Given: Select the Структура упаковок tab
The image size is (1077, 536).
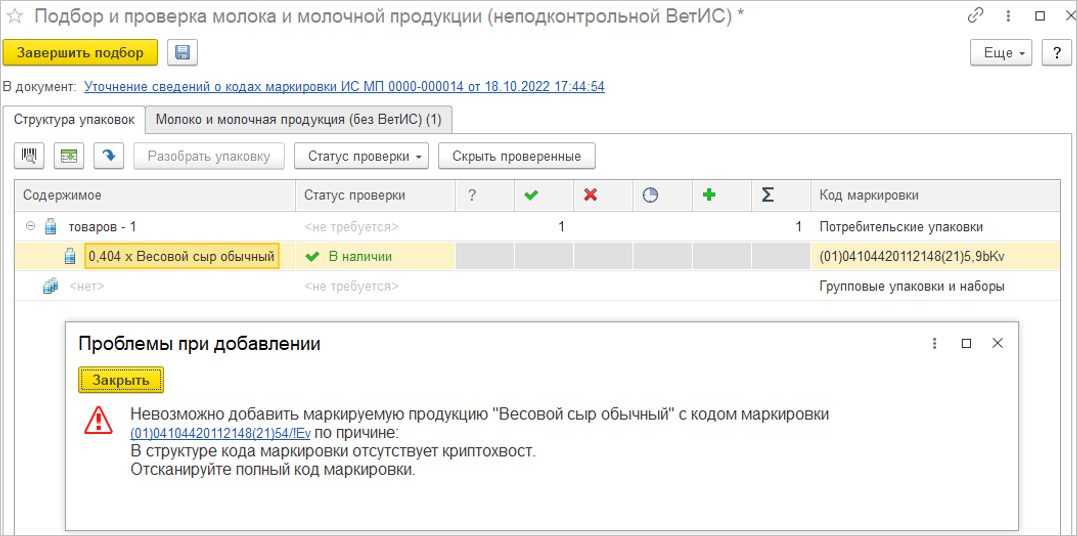Looking at the screenshot, I should (x=74, y=120).
